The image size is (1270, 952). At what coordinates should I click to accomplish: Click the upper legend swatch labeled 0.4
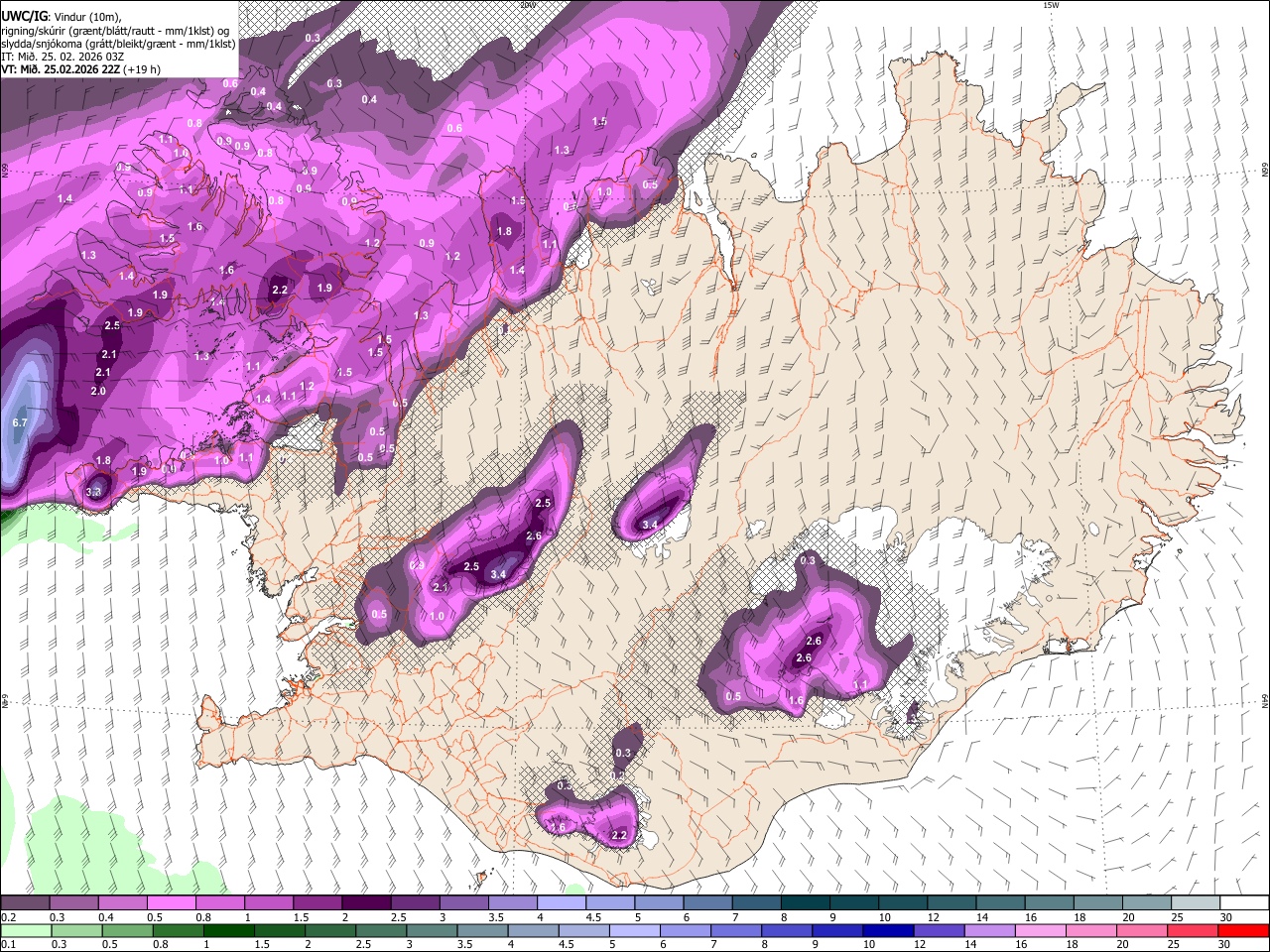tap(122, 902)
